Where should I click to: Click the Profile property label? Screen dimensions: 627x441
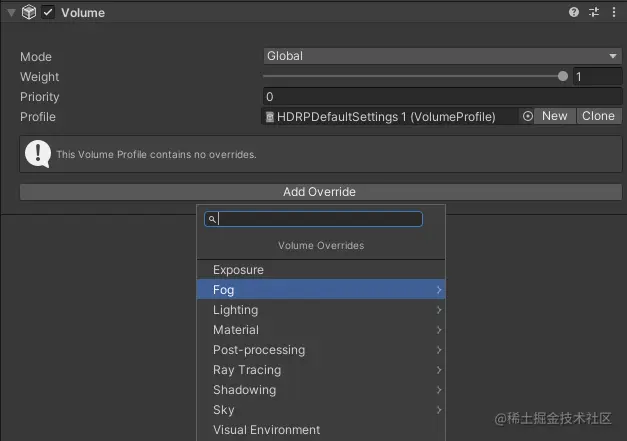(38, 117)
